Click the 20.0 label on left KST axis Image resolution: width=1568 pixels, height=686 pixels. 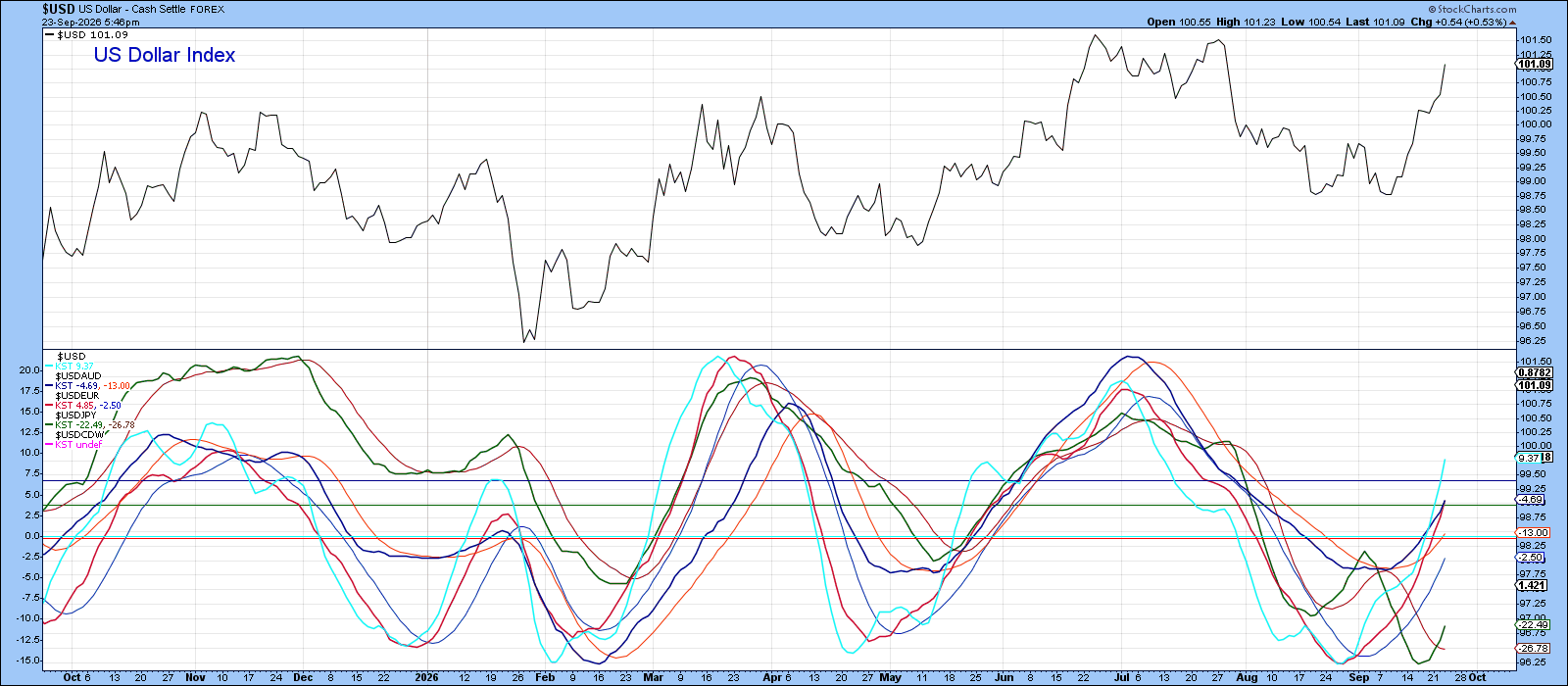coord(28,370)
